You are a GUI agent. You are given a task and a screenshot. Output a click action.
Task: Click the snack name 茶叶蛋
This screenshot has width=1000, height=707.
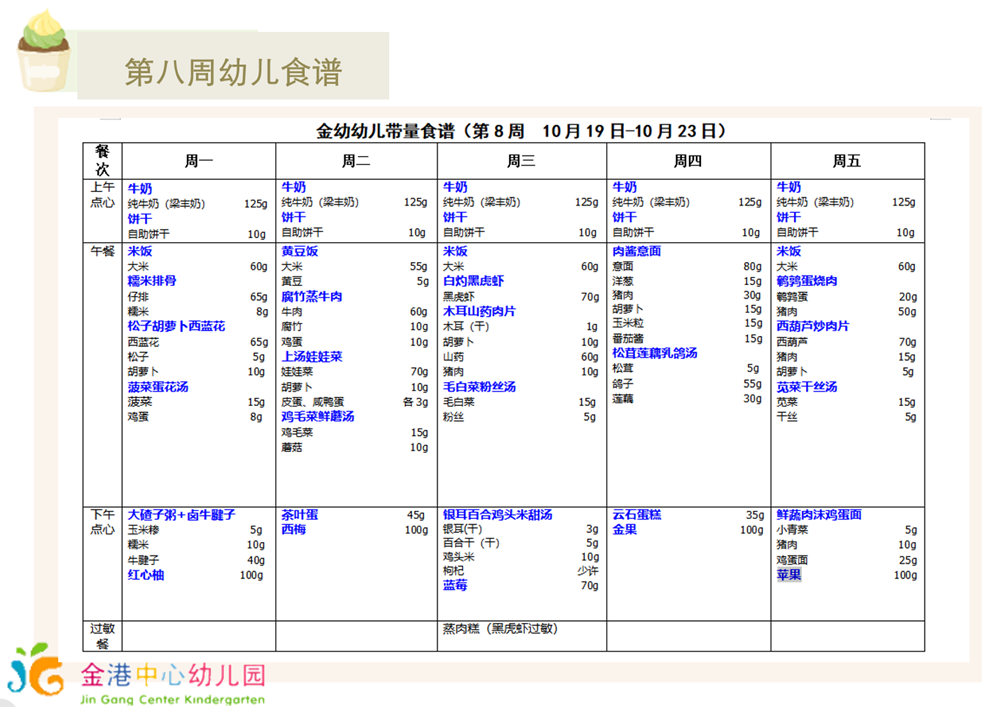[x=300, y=515]
